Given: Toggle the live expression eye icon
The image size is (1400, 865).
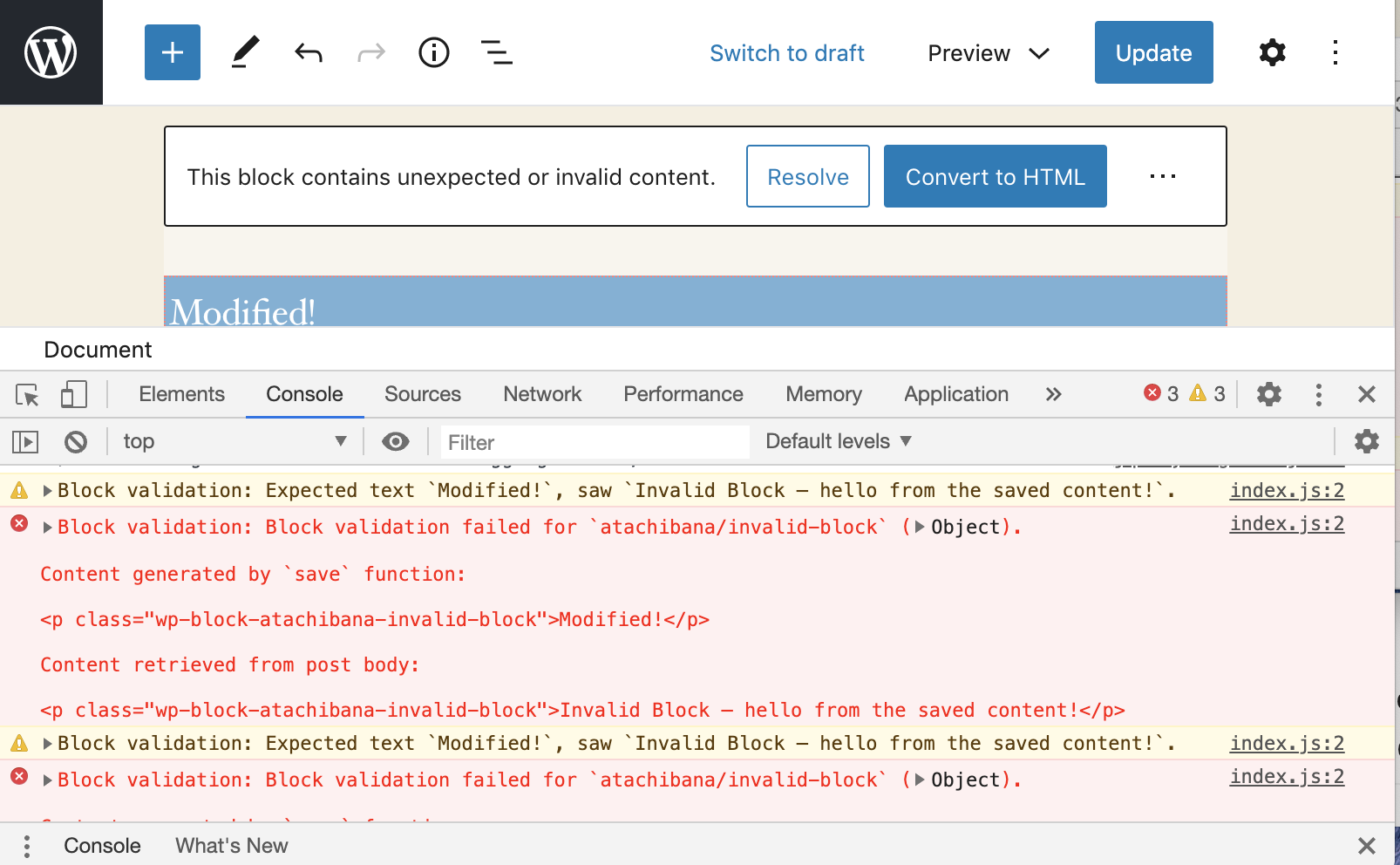Looking at the screenshot, I should [395, 441].
